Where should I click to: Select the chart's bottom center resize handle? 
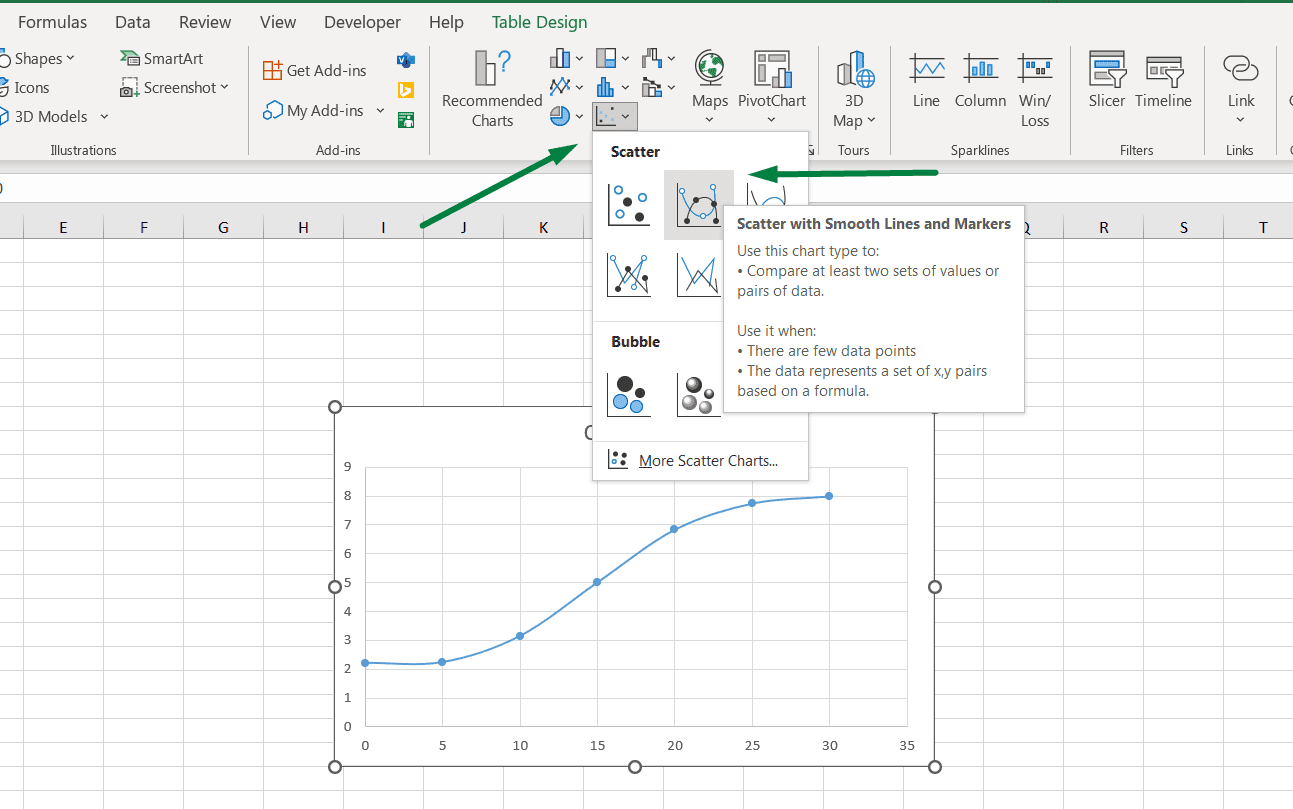(x=634, y=766)
